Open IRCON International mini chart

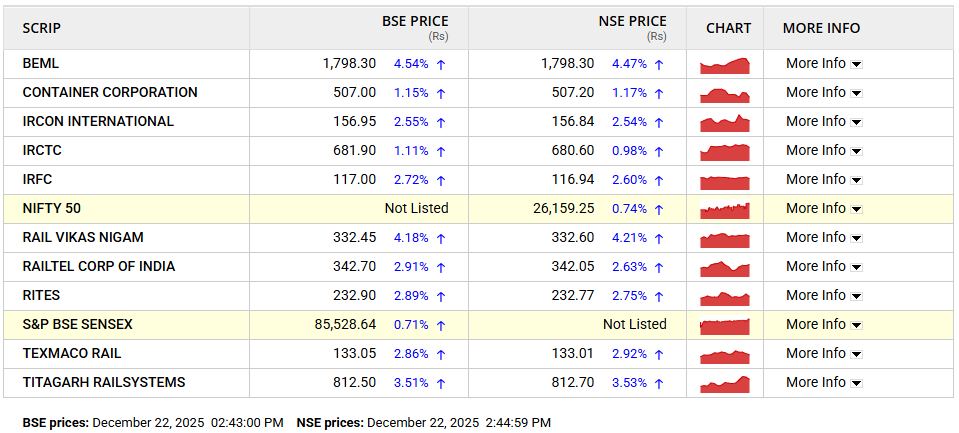[724, 122]
